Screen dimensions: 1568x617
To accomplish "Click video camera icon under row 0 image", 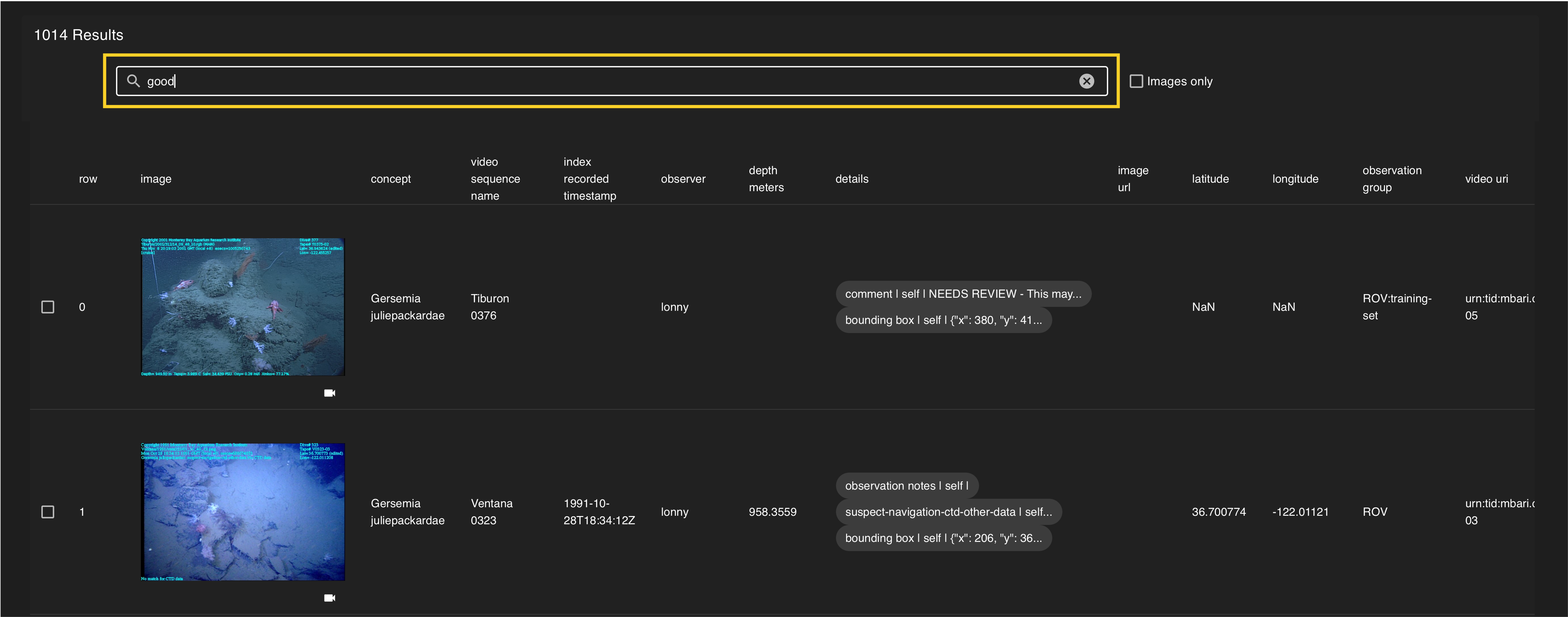I will [x=329, y=393].
